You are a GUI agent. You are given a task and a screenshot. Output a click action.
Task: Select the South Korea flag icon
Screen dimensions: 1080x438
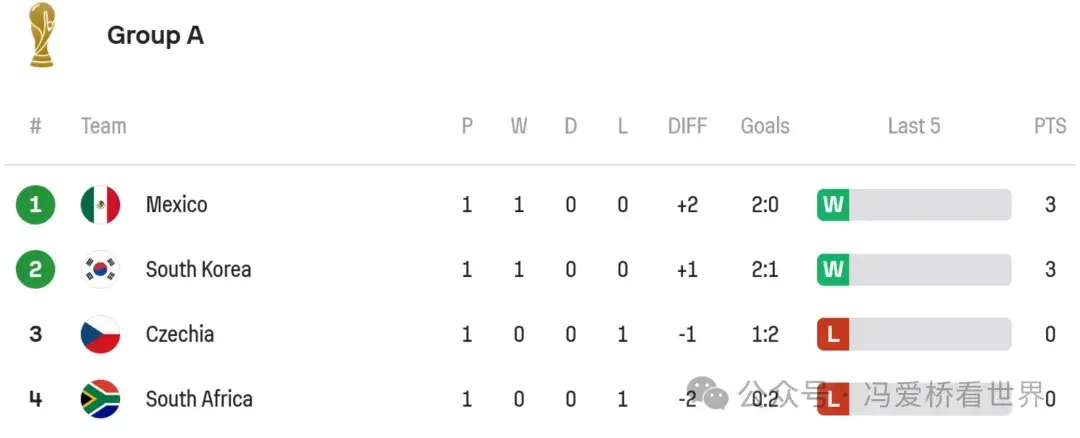tap(101, 269)
